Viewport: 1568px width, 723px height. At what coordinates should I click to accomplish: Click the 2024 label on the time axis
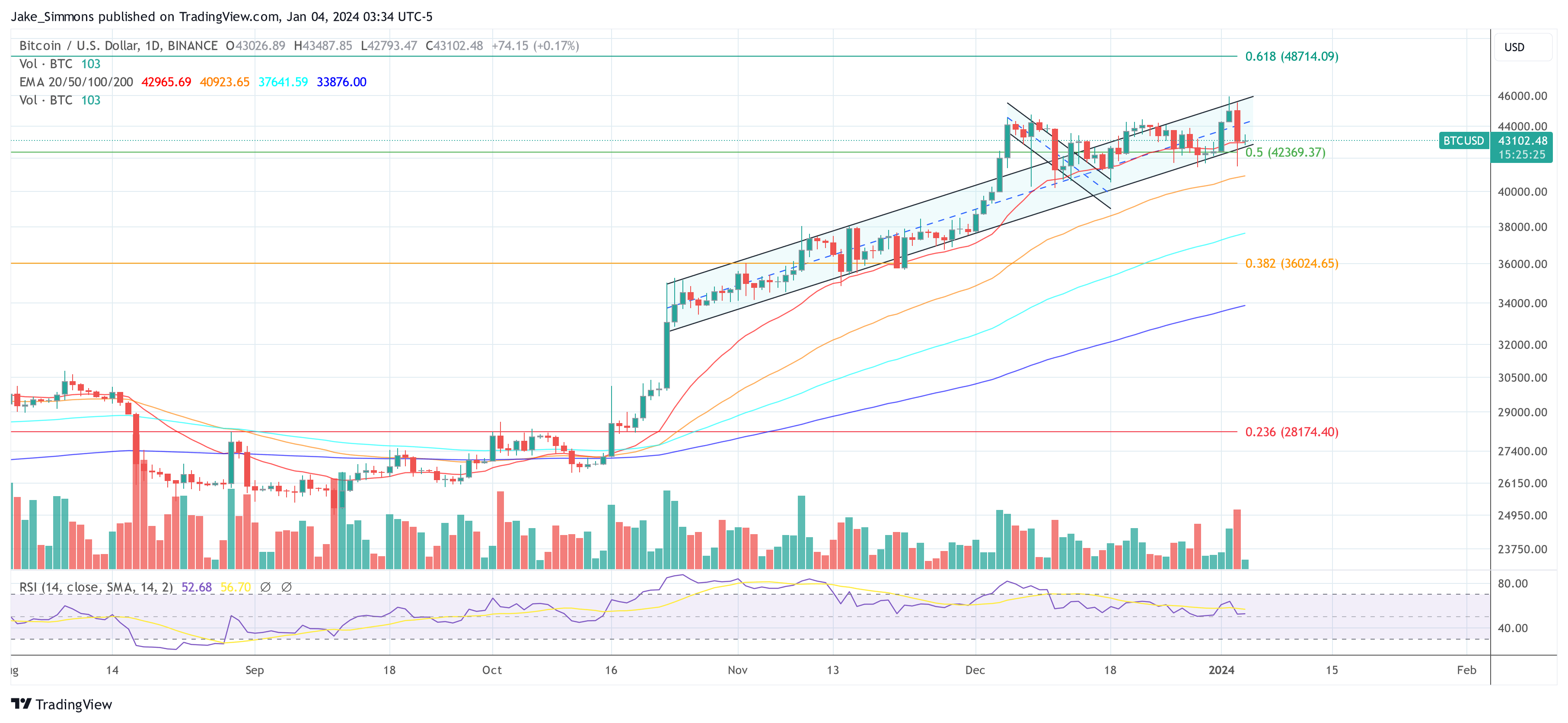1221,670
